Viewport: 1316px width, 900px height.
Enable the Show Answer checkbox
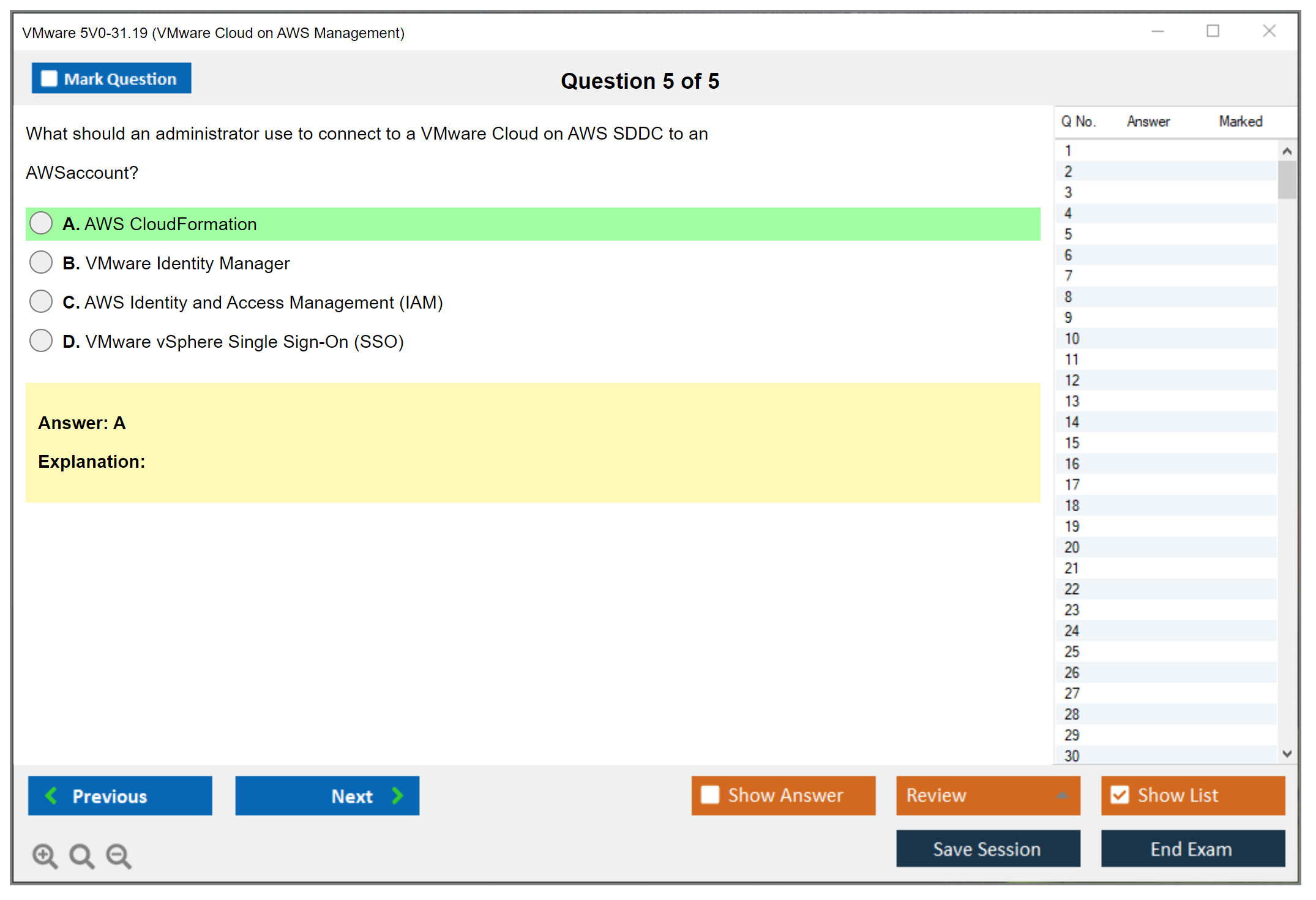710,795
